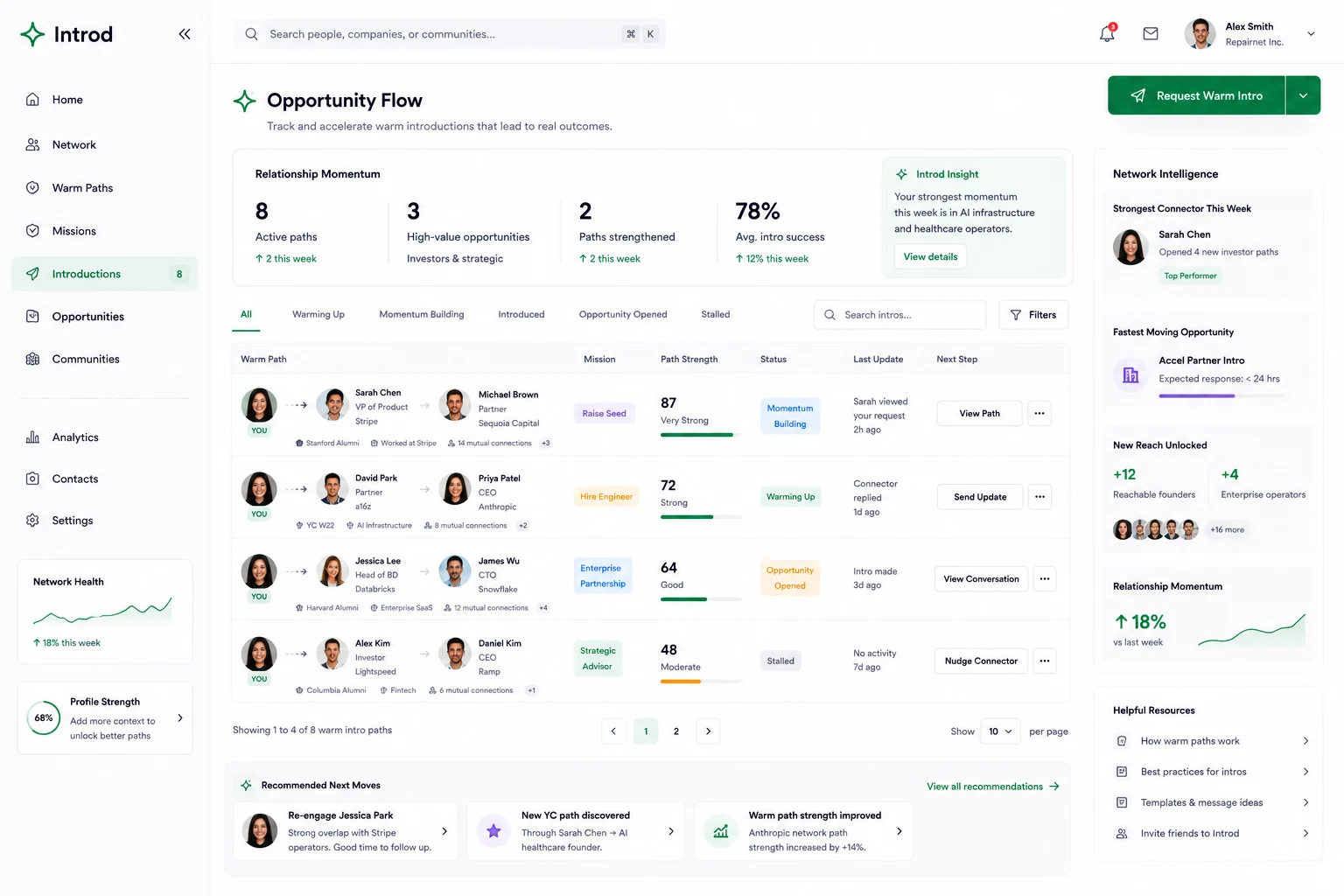1344x896 pixels.
Task: Click the chart icon for path strength improved
Action: 721,831
